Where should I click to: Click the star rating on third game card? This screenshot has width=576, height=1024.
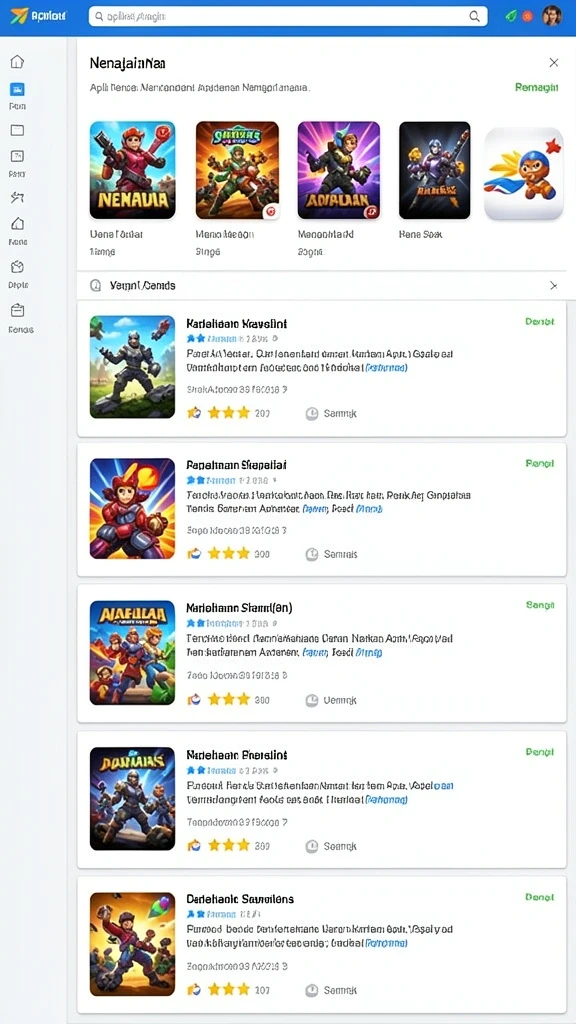pos(229,699)
